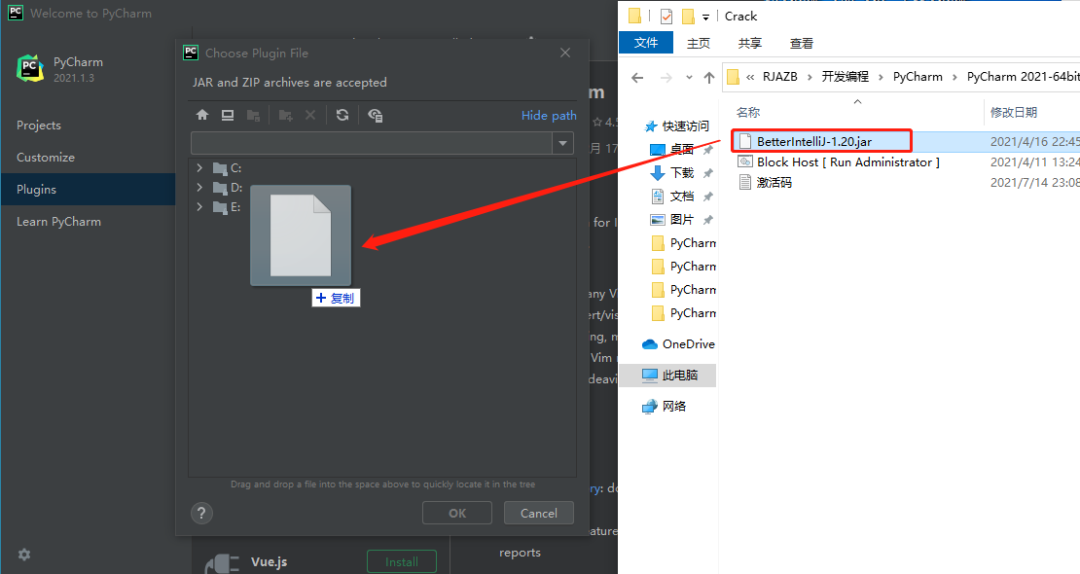Click the properties checkmark icon in Explorer title bar
1080x574 pixels.
(x=666, y=16)
